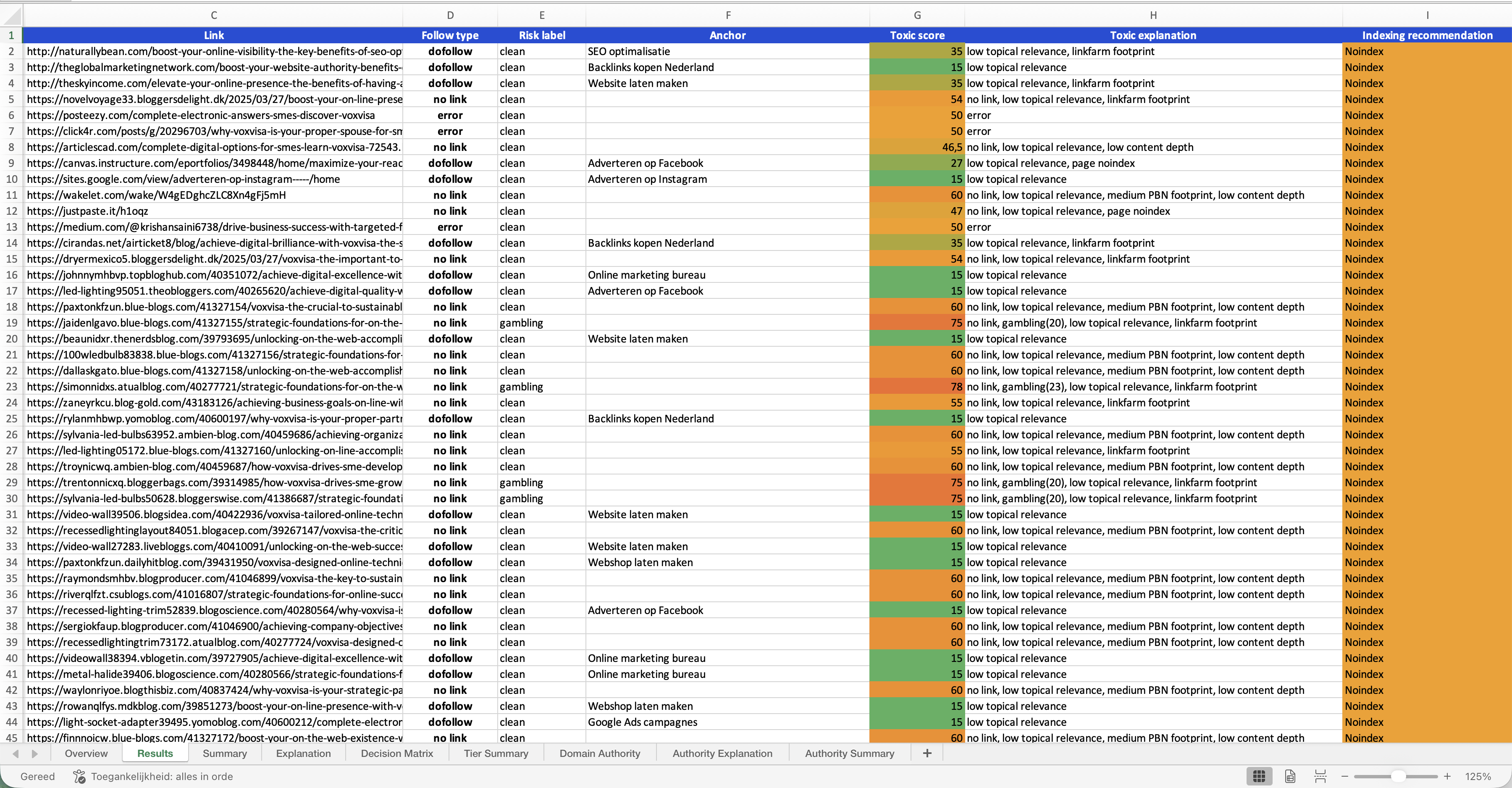Switch to the Decision Matrix tab

tap(397, 754)
